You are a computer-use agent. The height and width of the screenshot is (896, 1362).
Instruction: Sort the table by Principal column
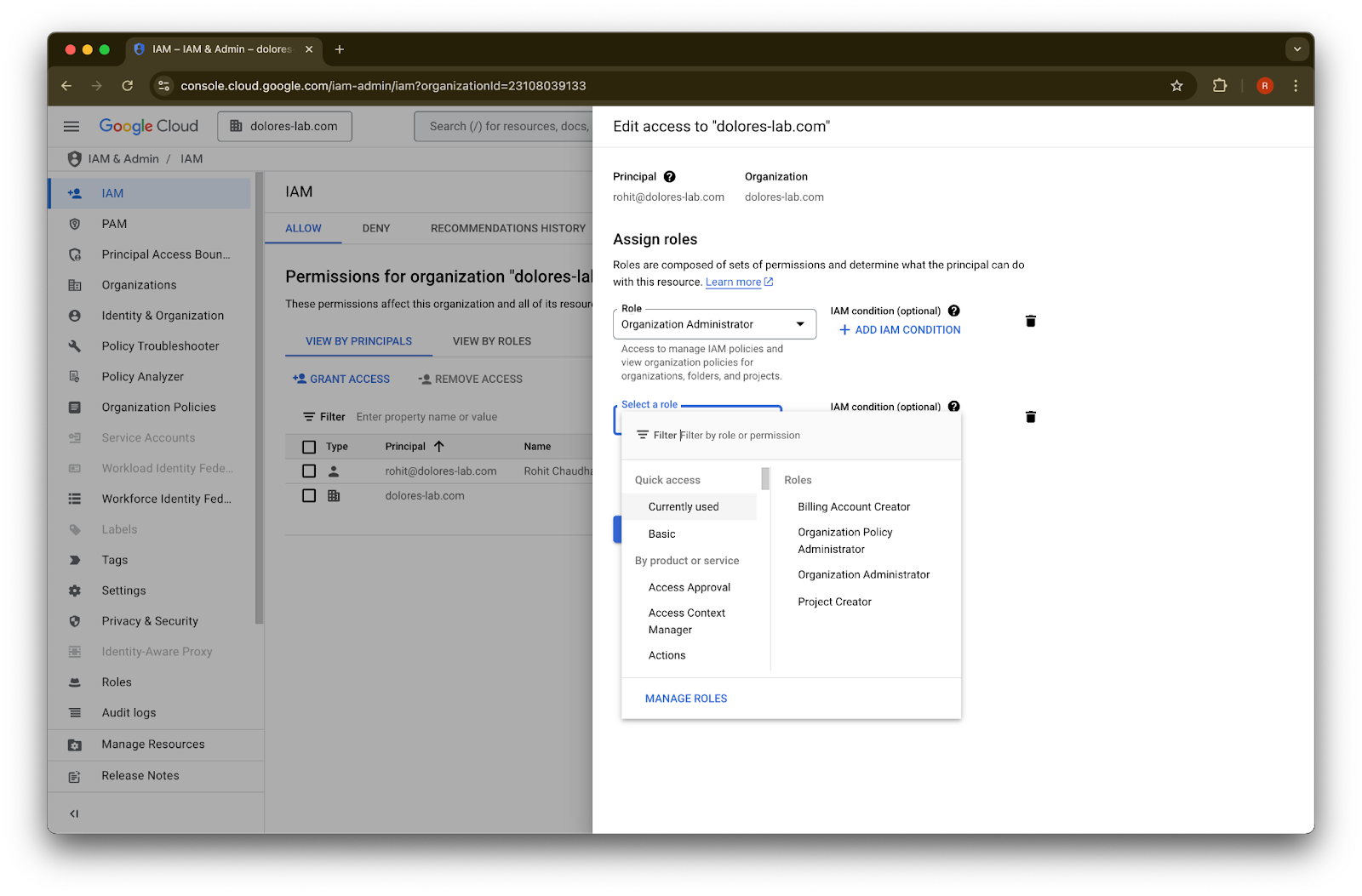414,447
